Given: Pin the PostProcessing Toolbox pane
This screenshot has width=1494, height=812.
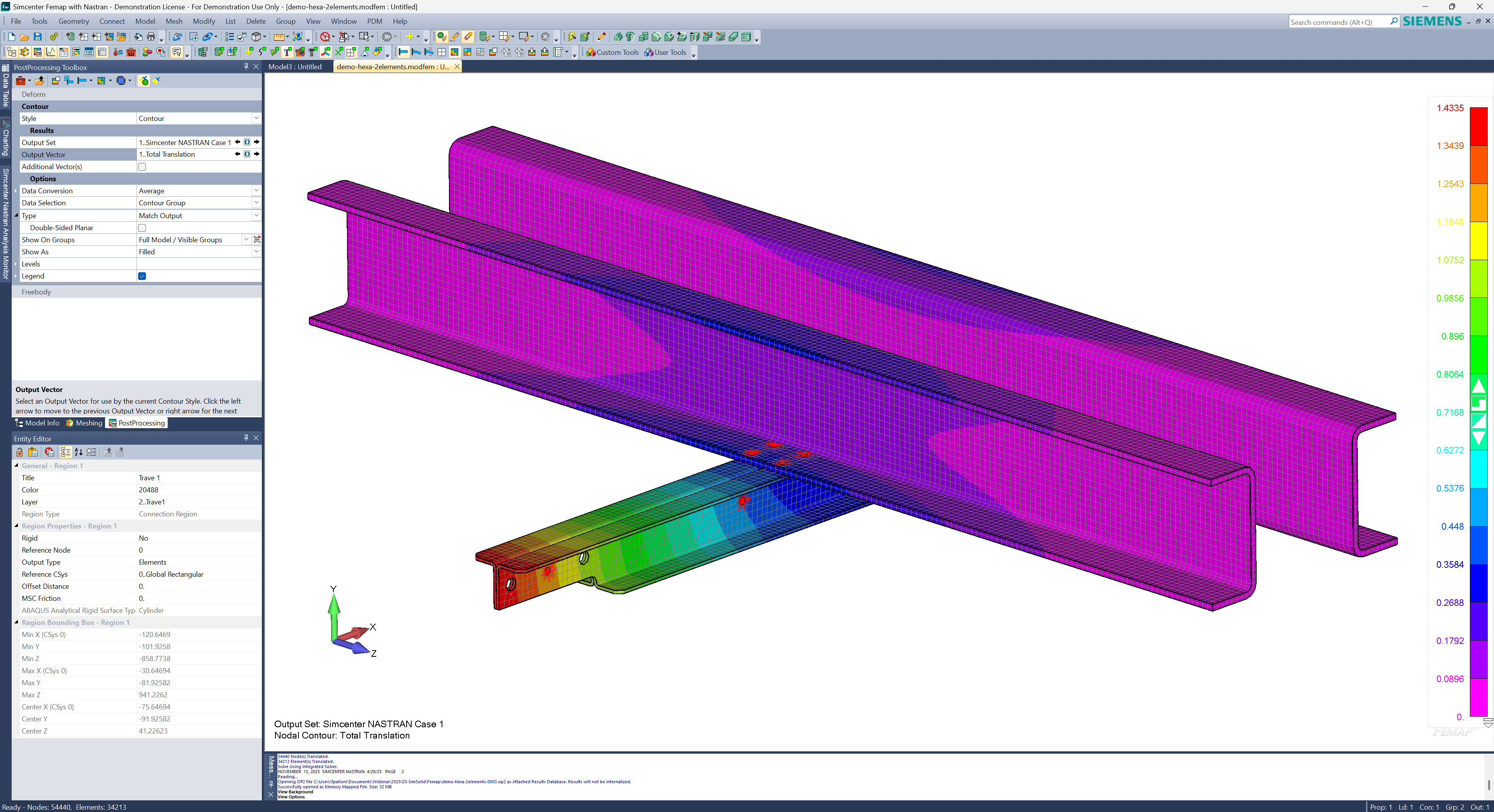Looking at the screenshot, I should click(x=246, y=66).
